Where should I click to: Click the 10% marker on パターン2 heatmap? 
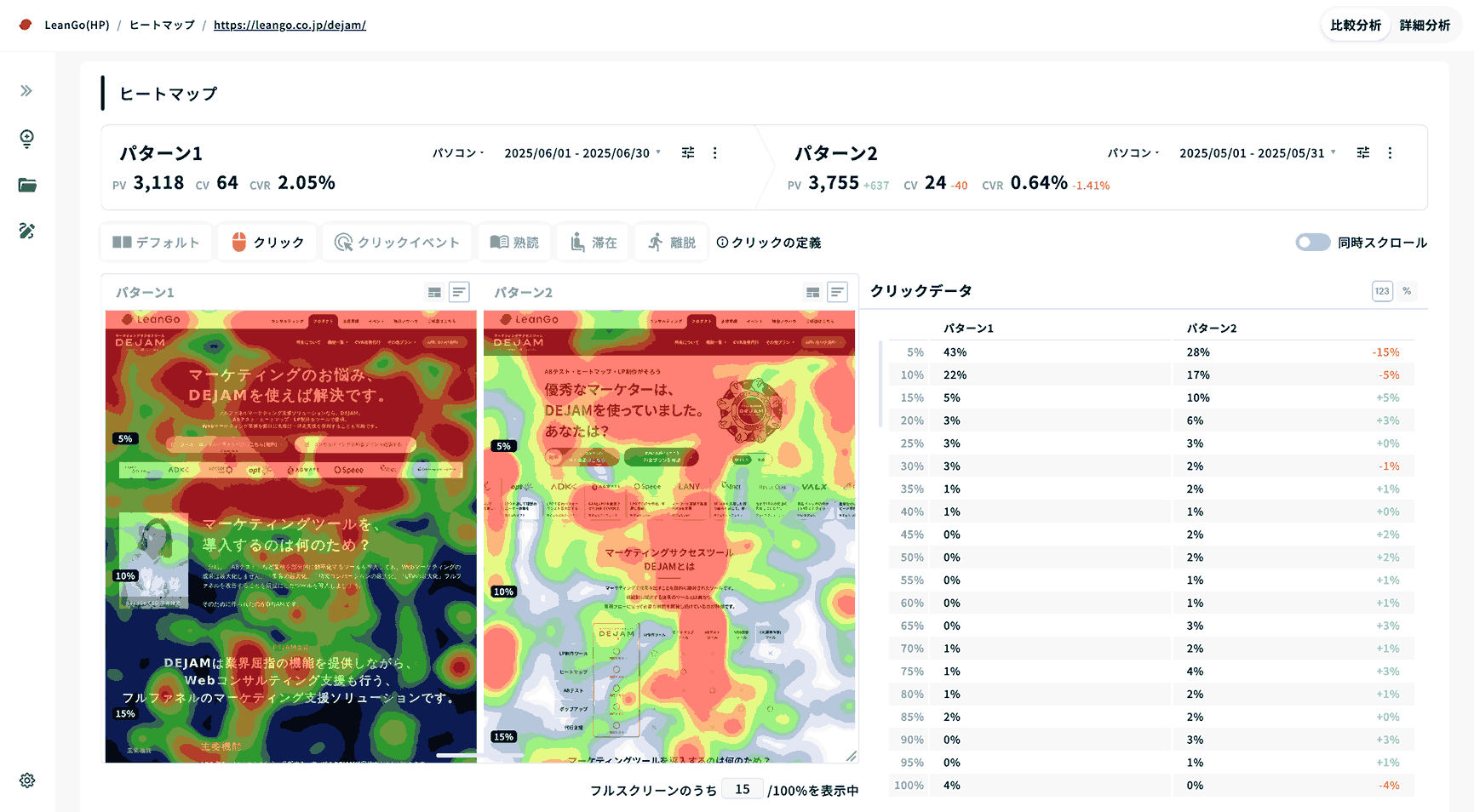tap(504, 592)
